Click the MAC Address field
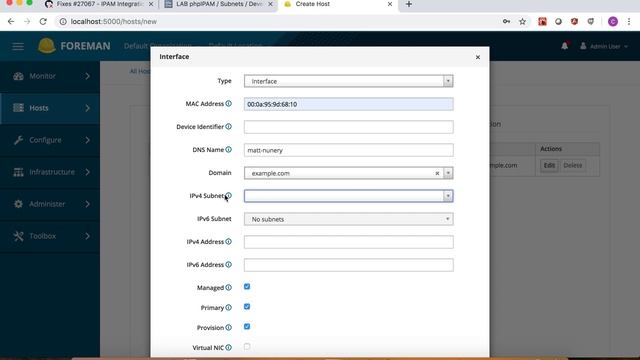This screenshot has height=360, width=640. click(x=349, y=104)
